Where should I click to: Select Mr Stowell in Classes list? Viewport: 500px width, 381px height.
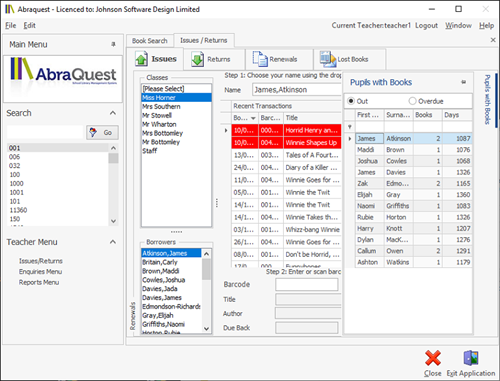[x=176, y=115]
